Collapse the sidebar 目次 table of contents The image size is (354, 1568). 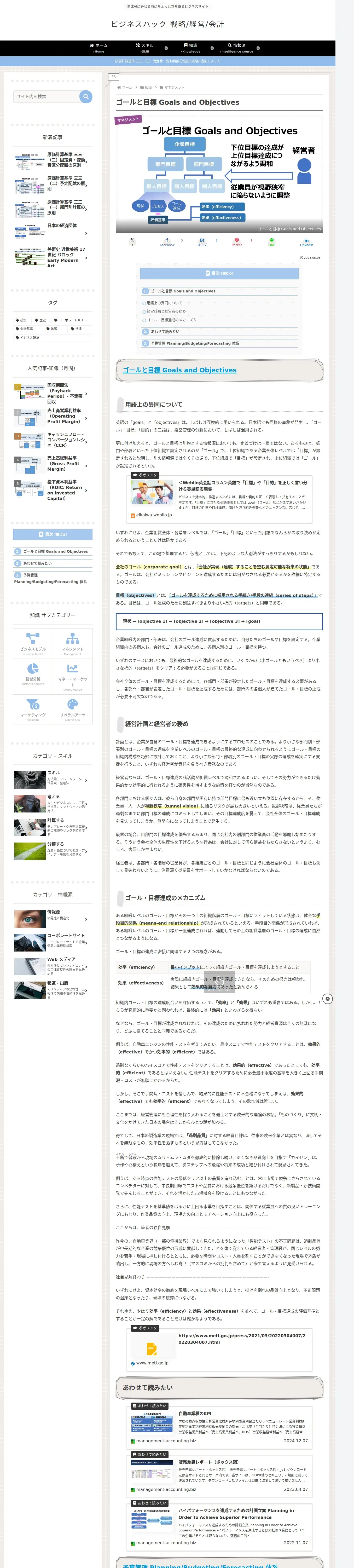53,534
